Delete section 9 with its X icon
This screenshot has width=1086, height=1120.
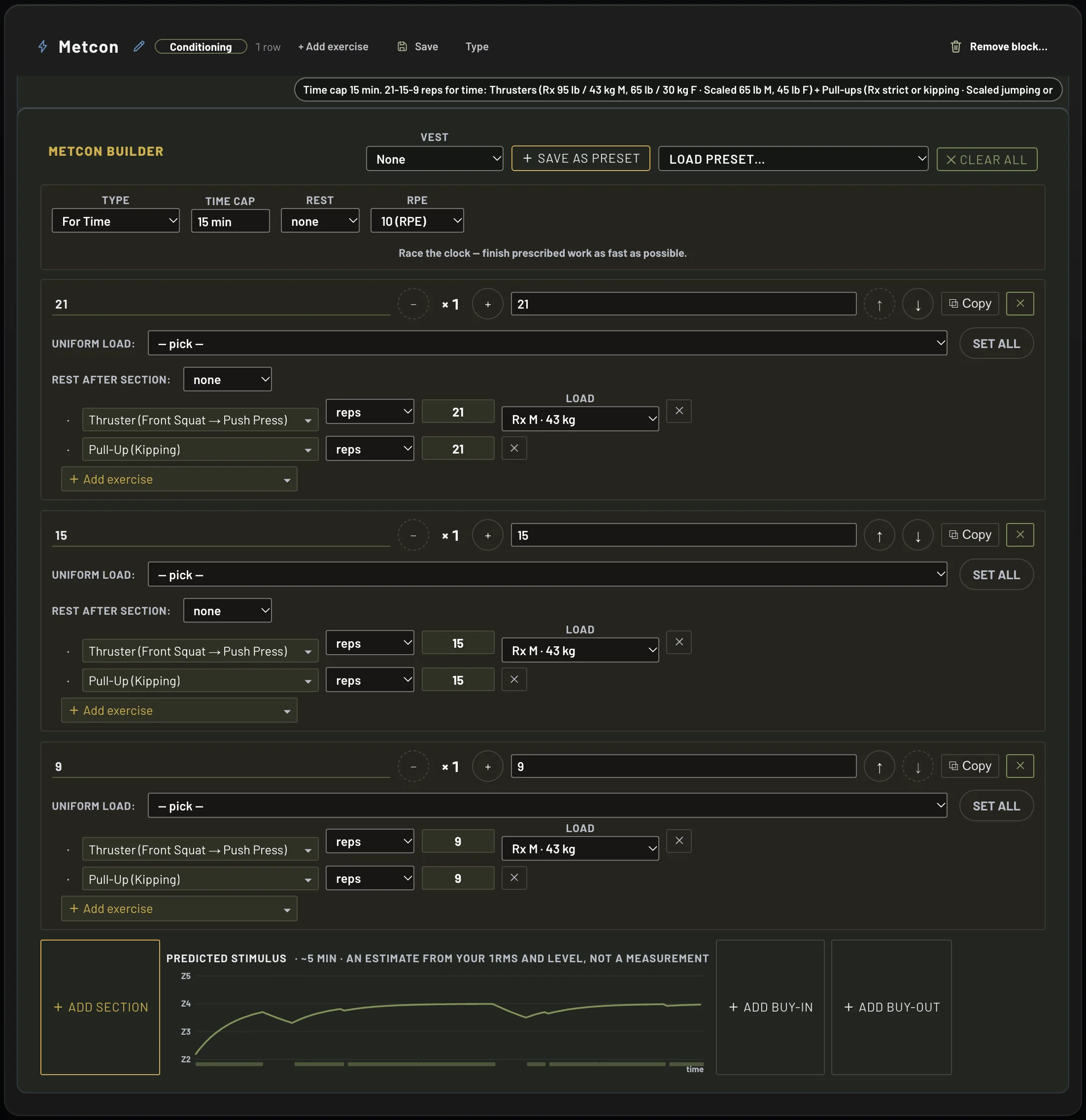[x=1020, y=766]
